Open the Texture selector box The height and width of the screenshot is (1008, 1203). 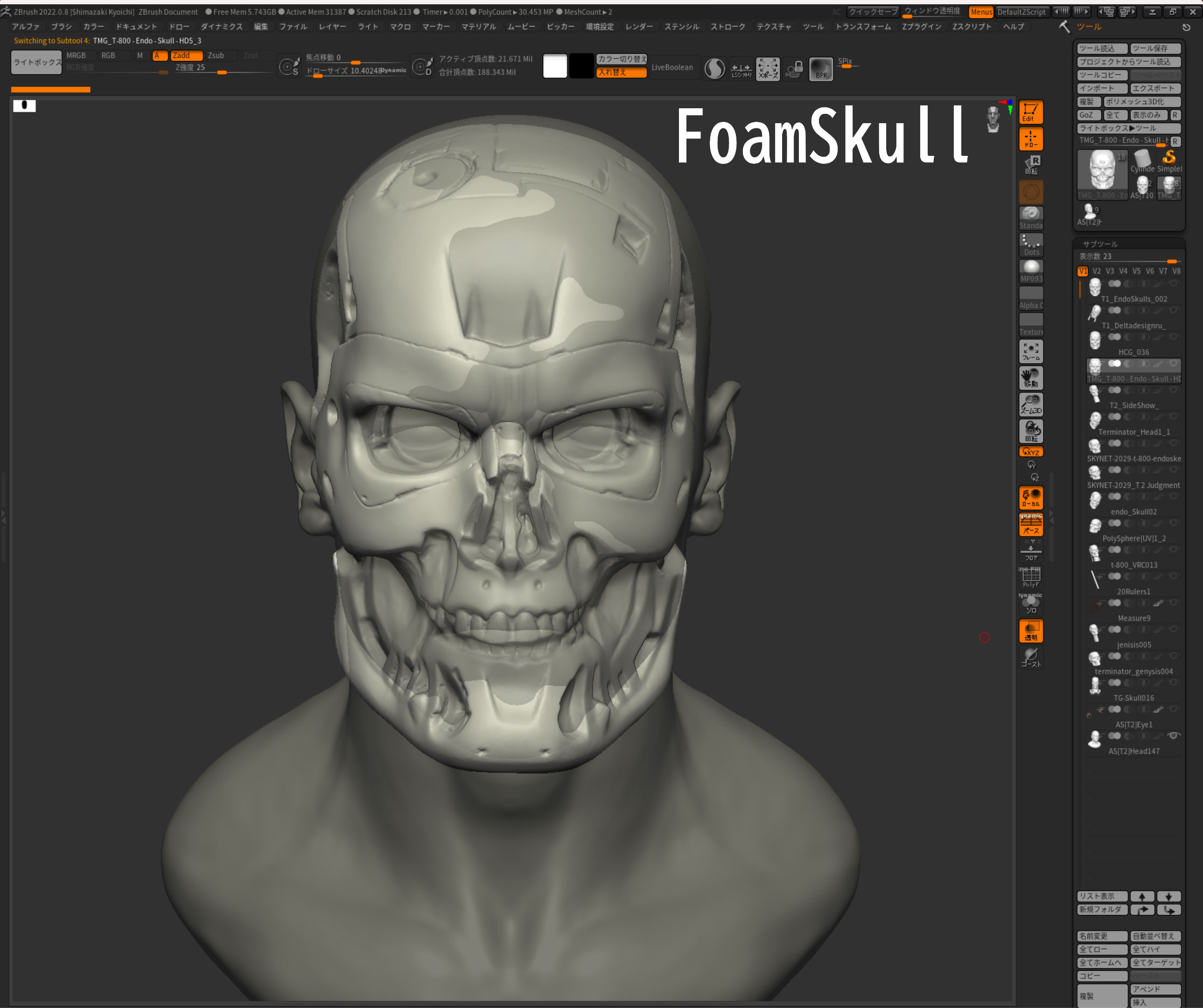pyautogui.click(x=1030, y=325)
